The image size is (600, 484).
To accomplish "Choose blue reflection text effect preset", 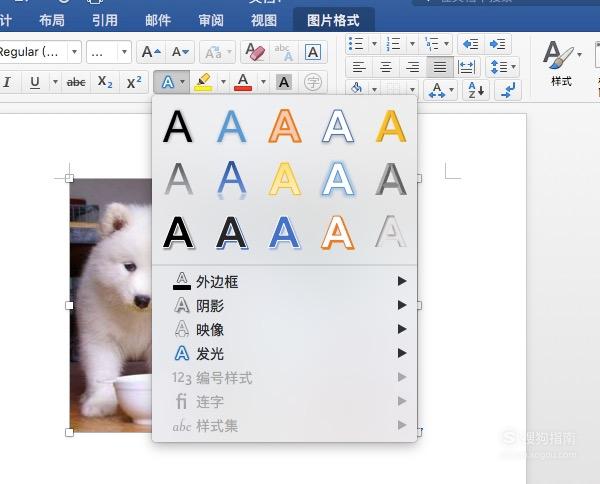I will [x=231, y=180].
